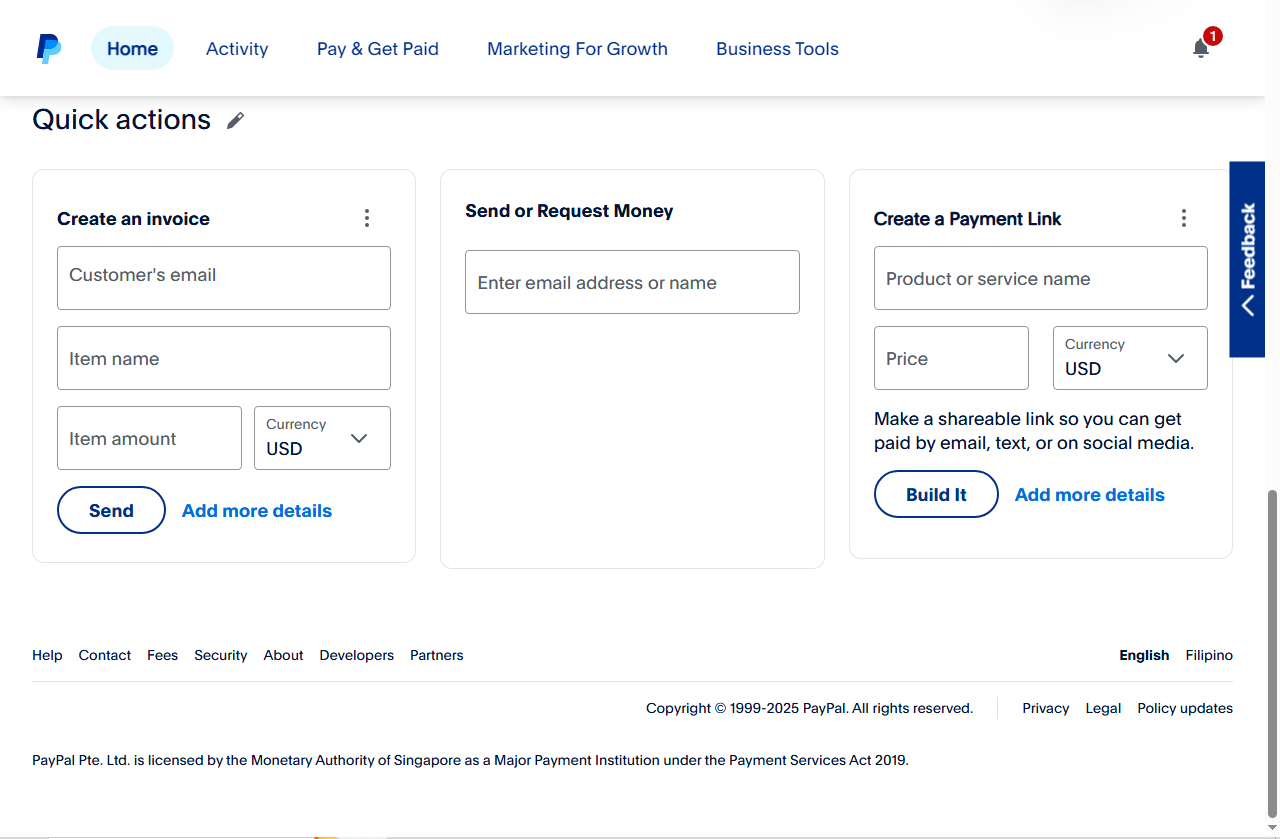Focus the Enter email address or name field
1280x839 pixels.
point(632,282)
